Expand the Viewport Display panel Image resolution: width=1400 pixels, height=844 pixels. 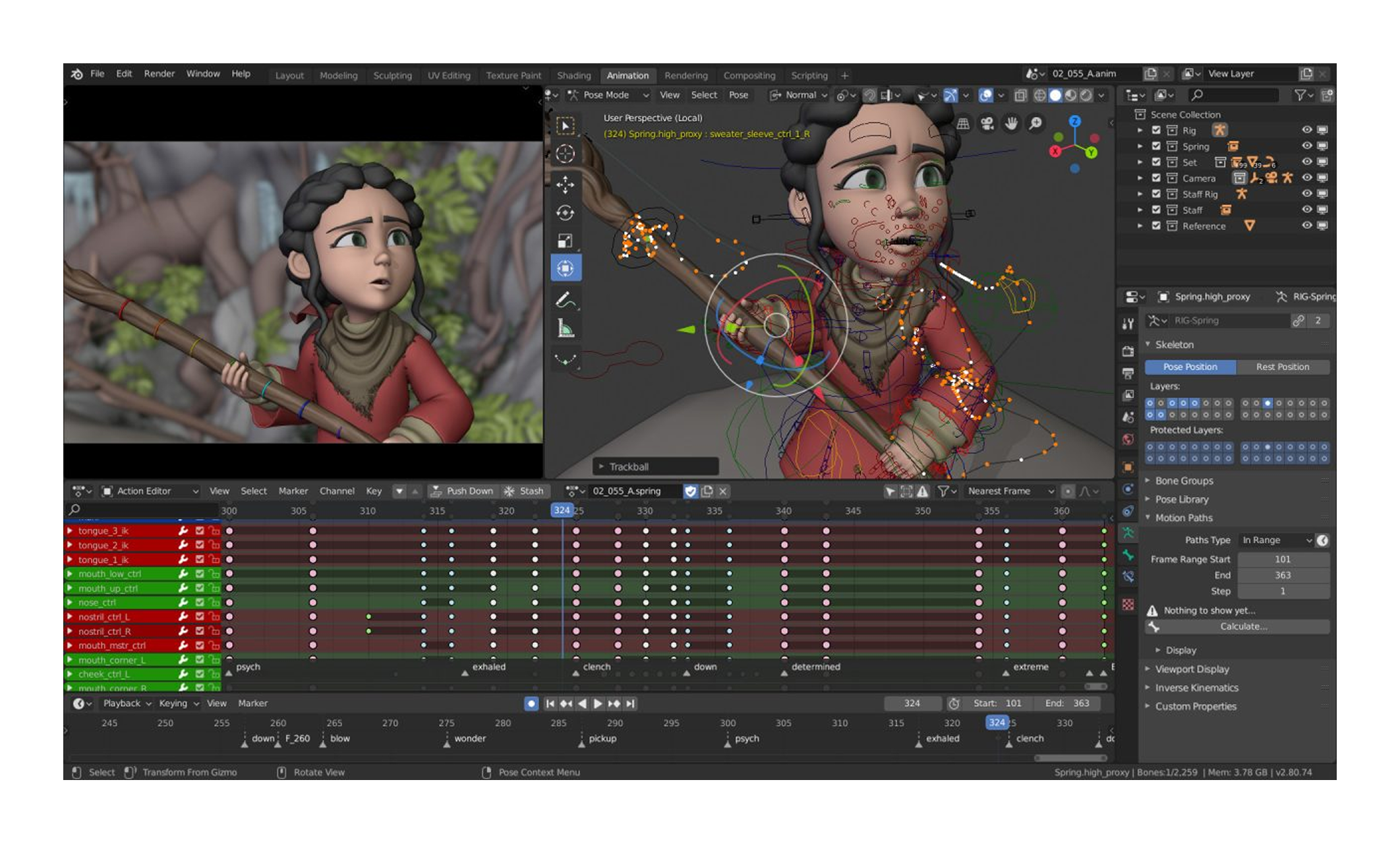tap(1191, 669)
